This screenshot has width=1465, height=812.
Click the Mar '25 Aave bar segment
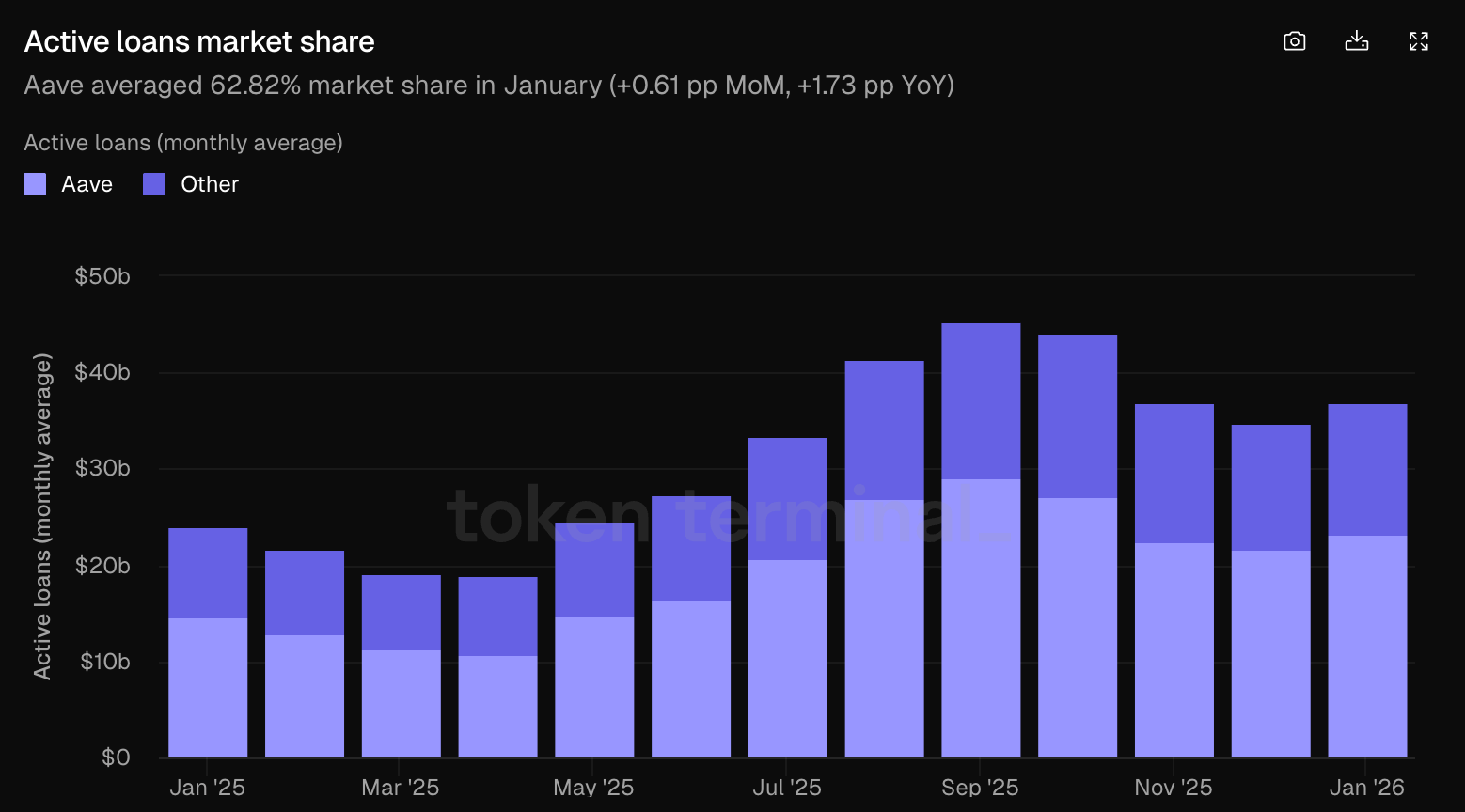(x=402, y=704)
